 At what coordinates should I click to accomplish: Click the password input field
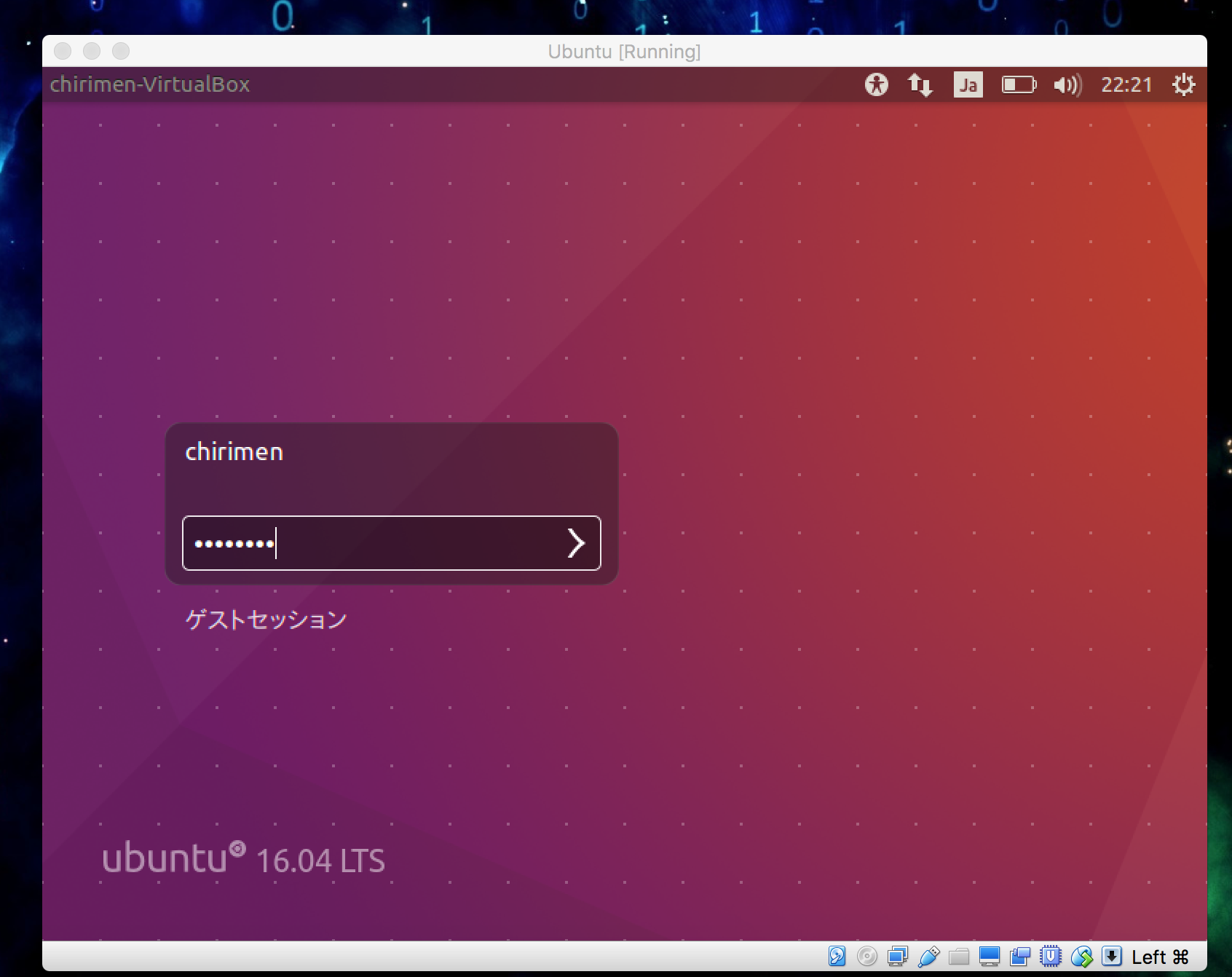[371, 543]
